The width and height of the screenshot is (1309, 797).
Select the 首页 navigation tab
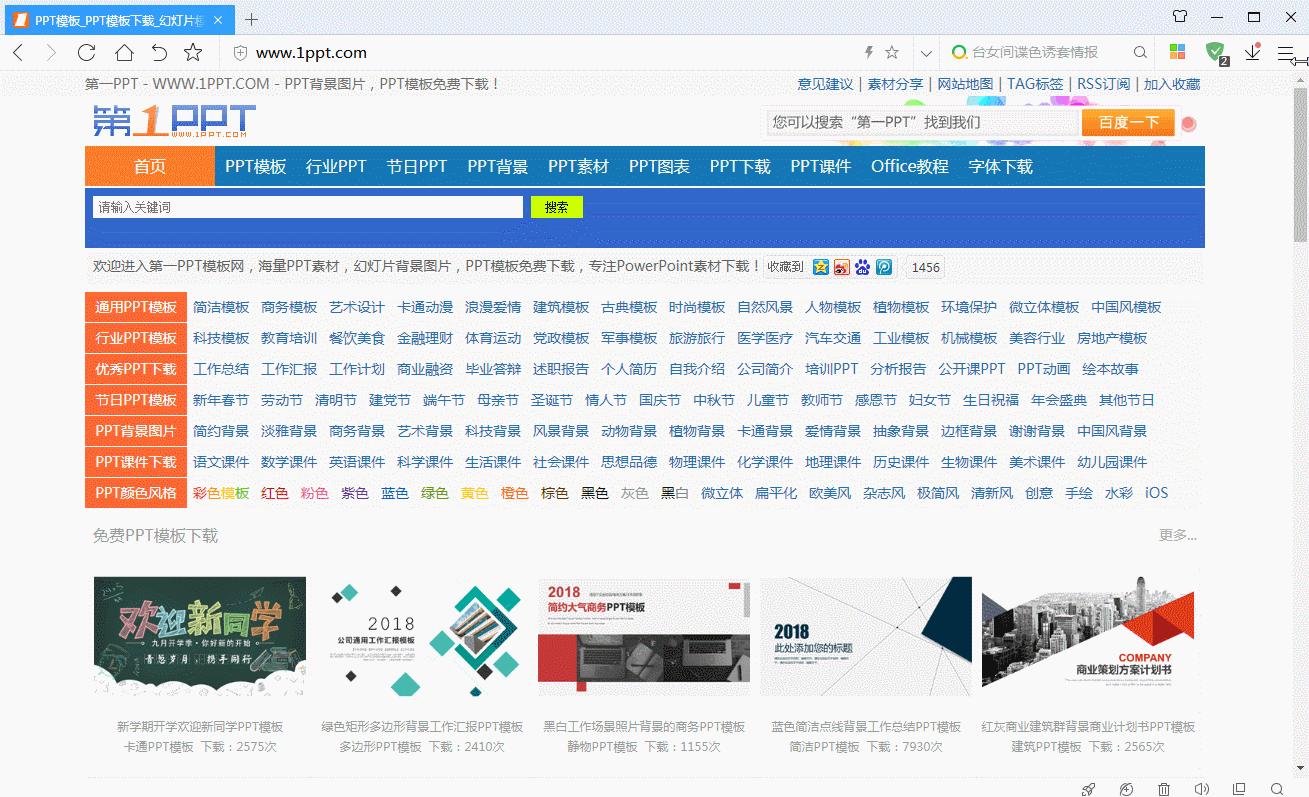[150, 166]
